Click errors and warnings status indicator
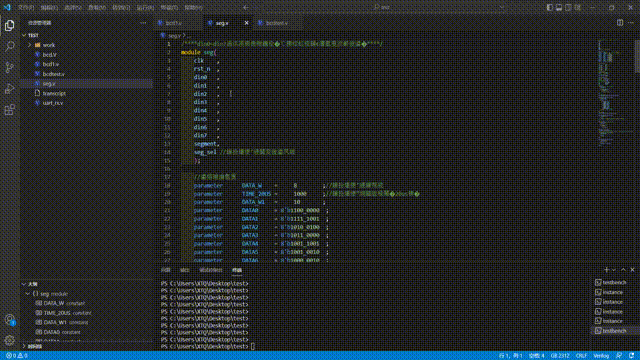Image resolution: width=640 pixels, height=360 pixels. (x=17, y=356)
